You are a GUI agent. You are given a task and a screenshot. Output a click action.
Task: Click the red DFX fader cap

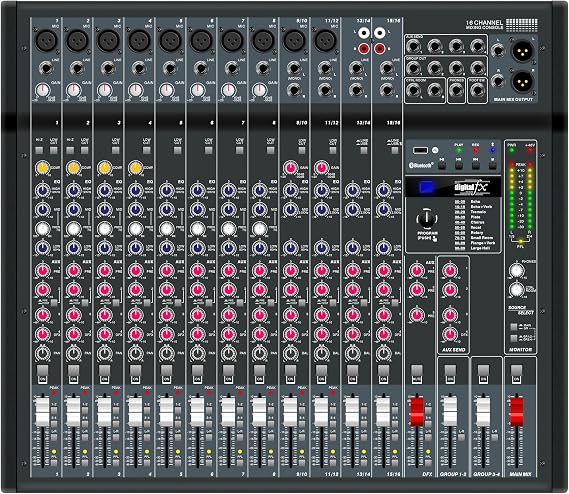pos(417,412)
